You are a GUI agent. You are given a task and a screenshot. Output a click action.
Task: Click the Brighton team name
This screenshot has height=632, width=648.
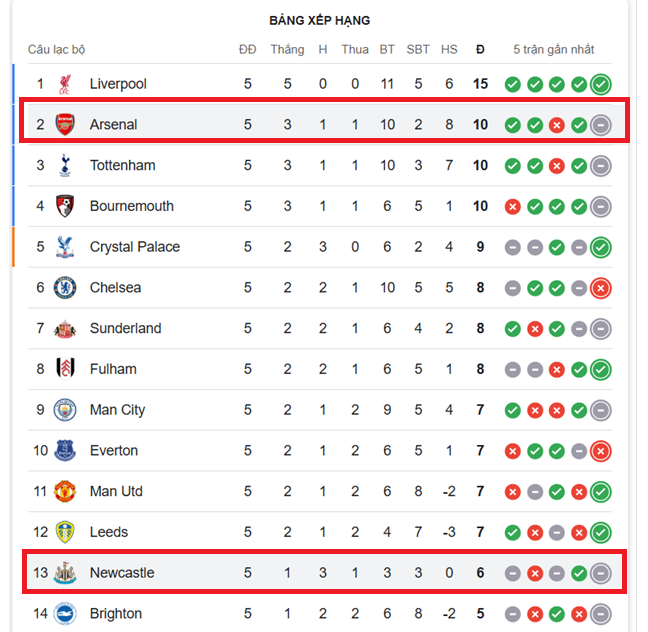(116, 614)
